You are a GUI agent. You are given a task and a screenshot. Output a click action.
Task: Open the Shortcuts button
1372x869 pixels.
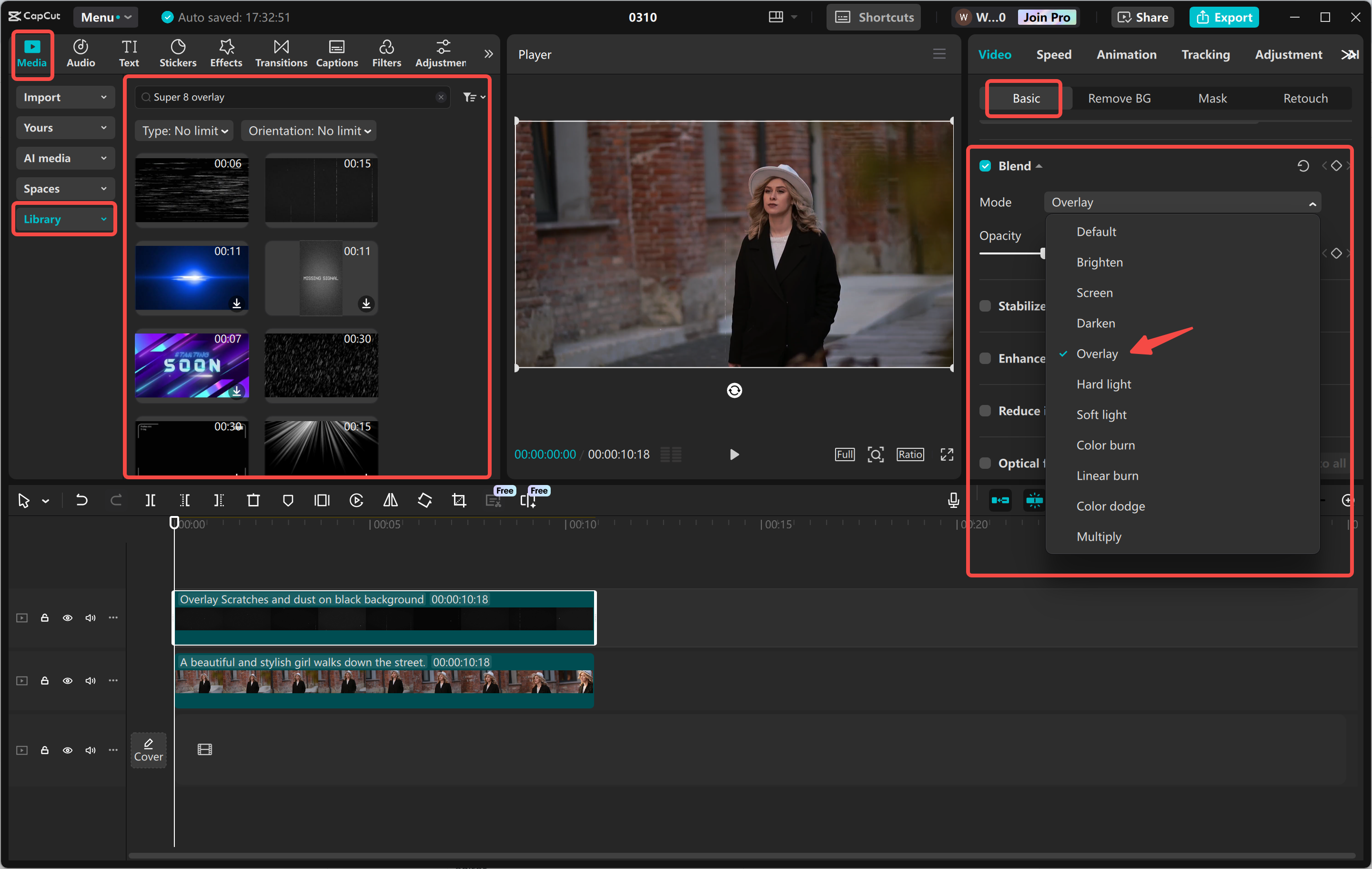pyautogui.click(x=874, y=17)
